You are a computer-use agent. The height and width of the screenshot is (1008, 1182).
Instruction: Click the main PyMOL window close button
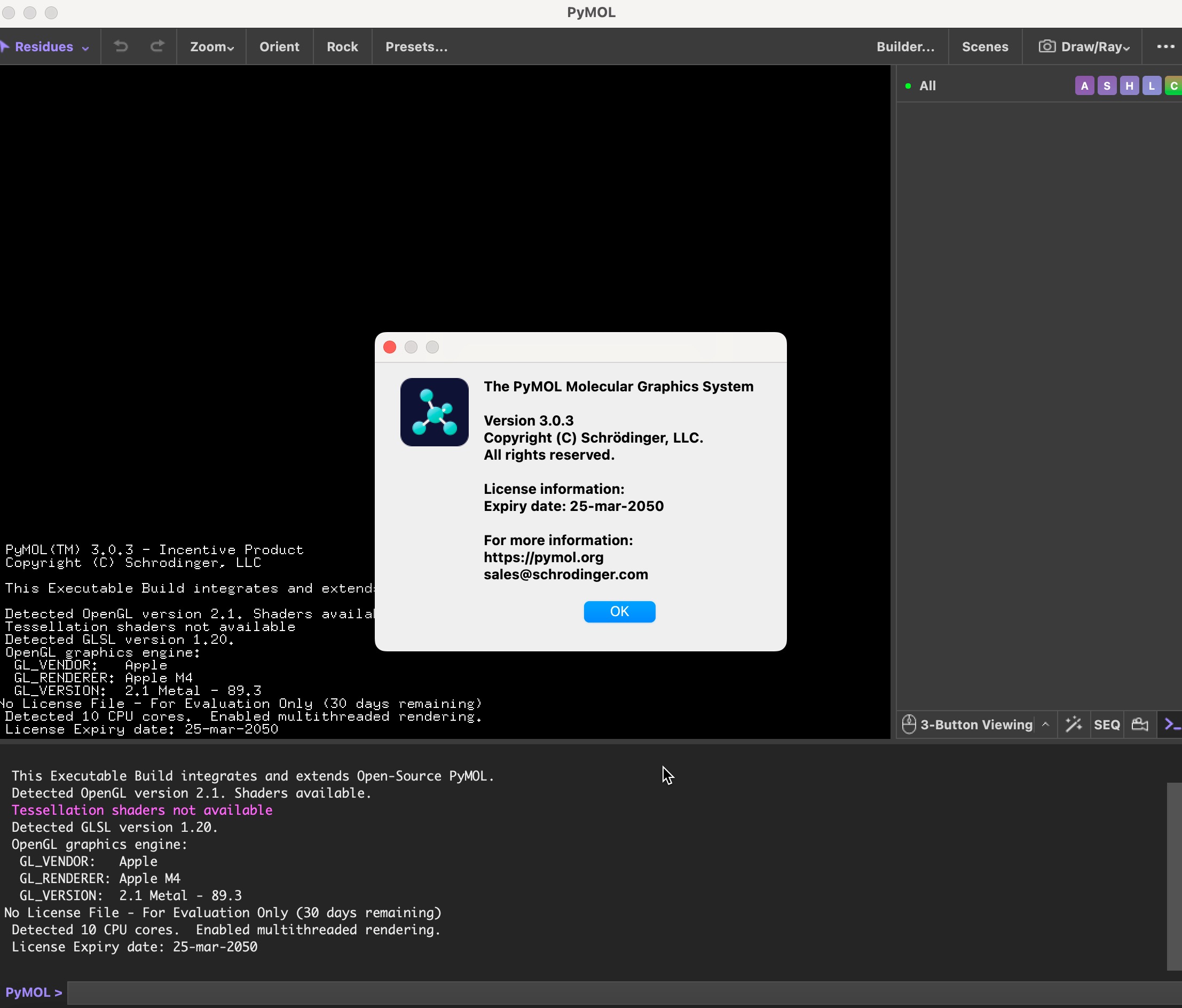coord(8,13)
